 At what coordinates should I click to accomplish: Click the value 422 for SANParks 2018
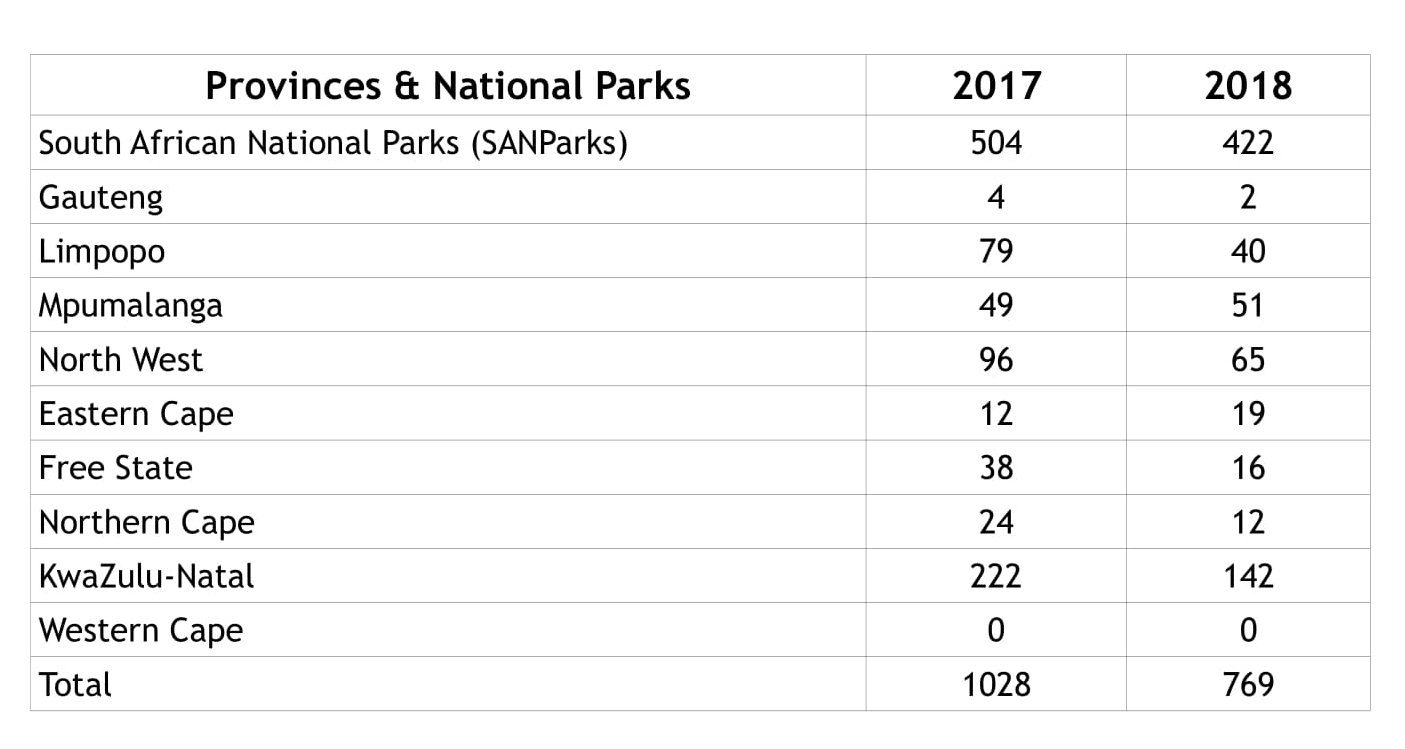[x=1247, y=142]
